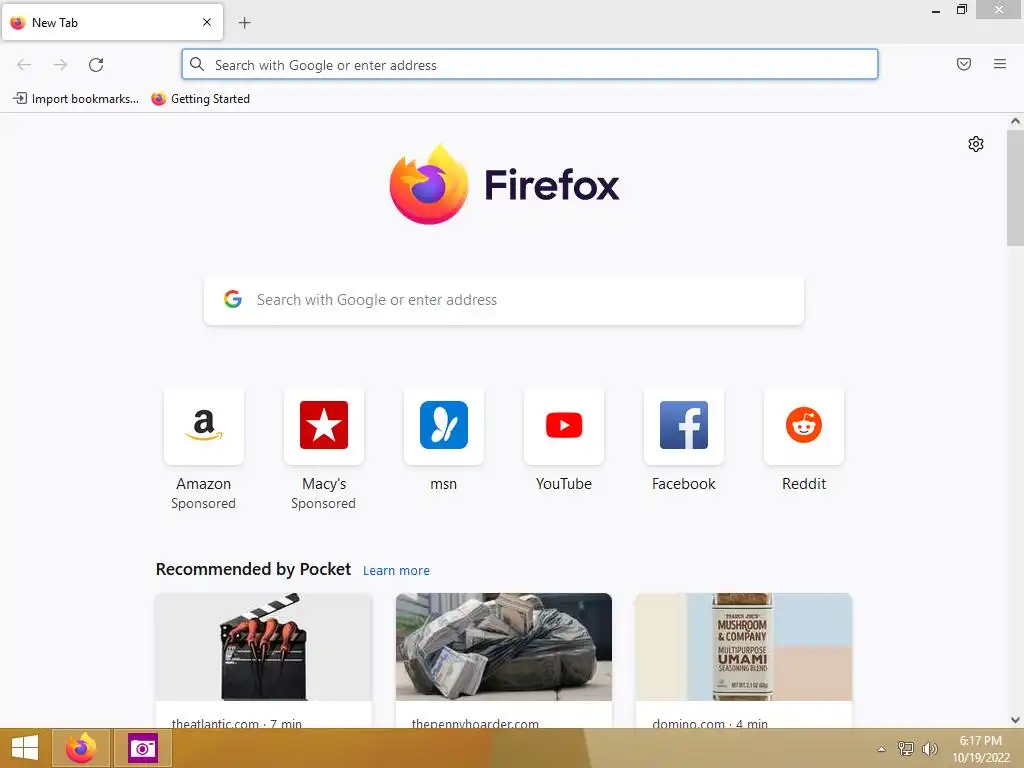Go forward with the forward arrow
Viewport: 1024px width, 768px height.
pos(60,65)
